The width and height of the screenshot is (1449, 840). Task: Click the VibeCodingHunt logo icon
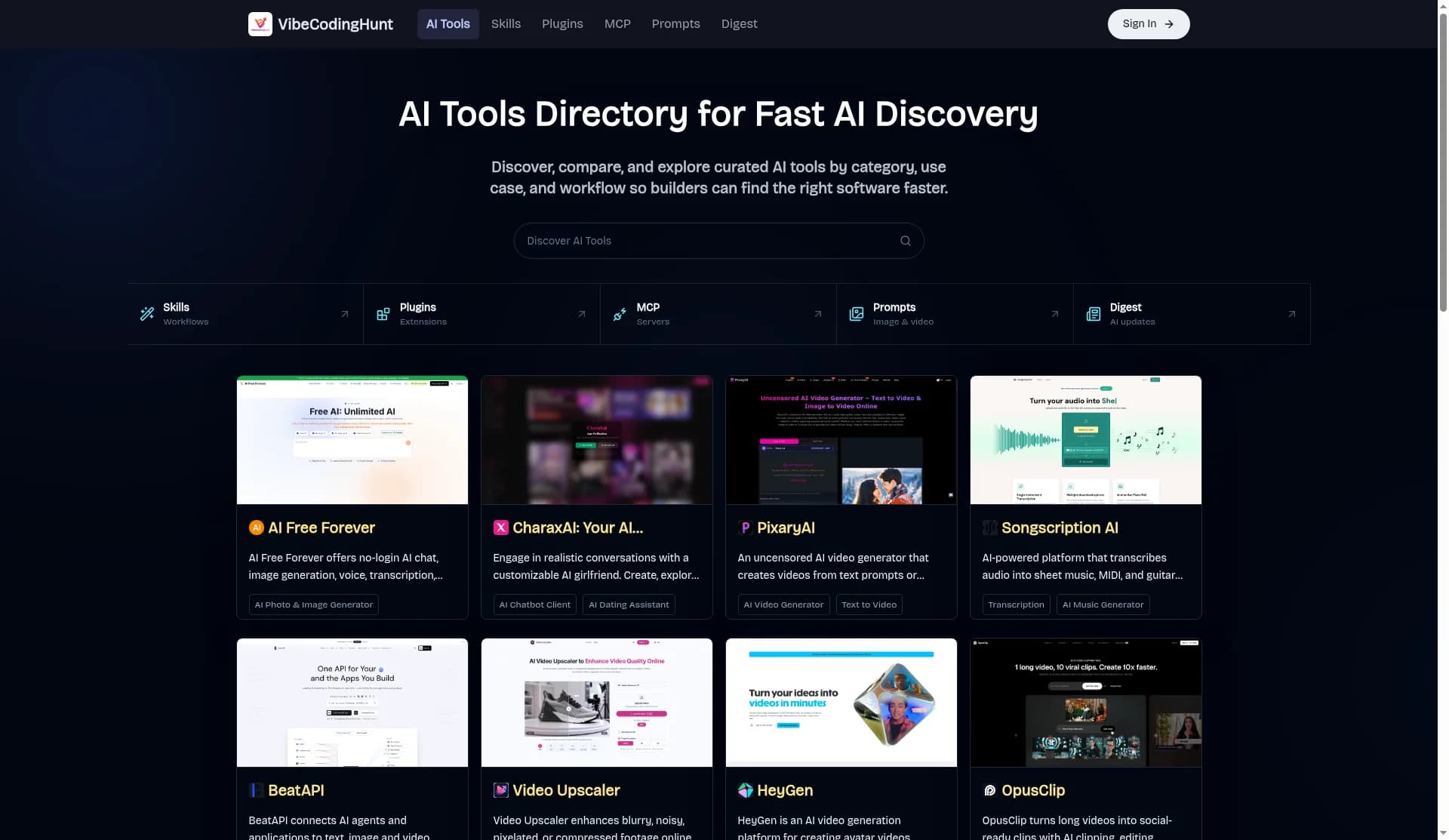[x=260, y=24]
